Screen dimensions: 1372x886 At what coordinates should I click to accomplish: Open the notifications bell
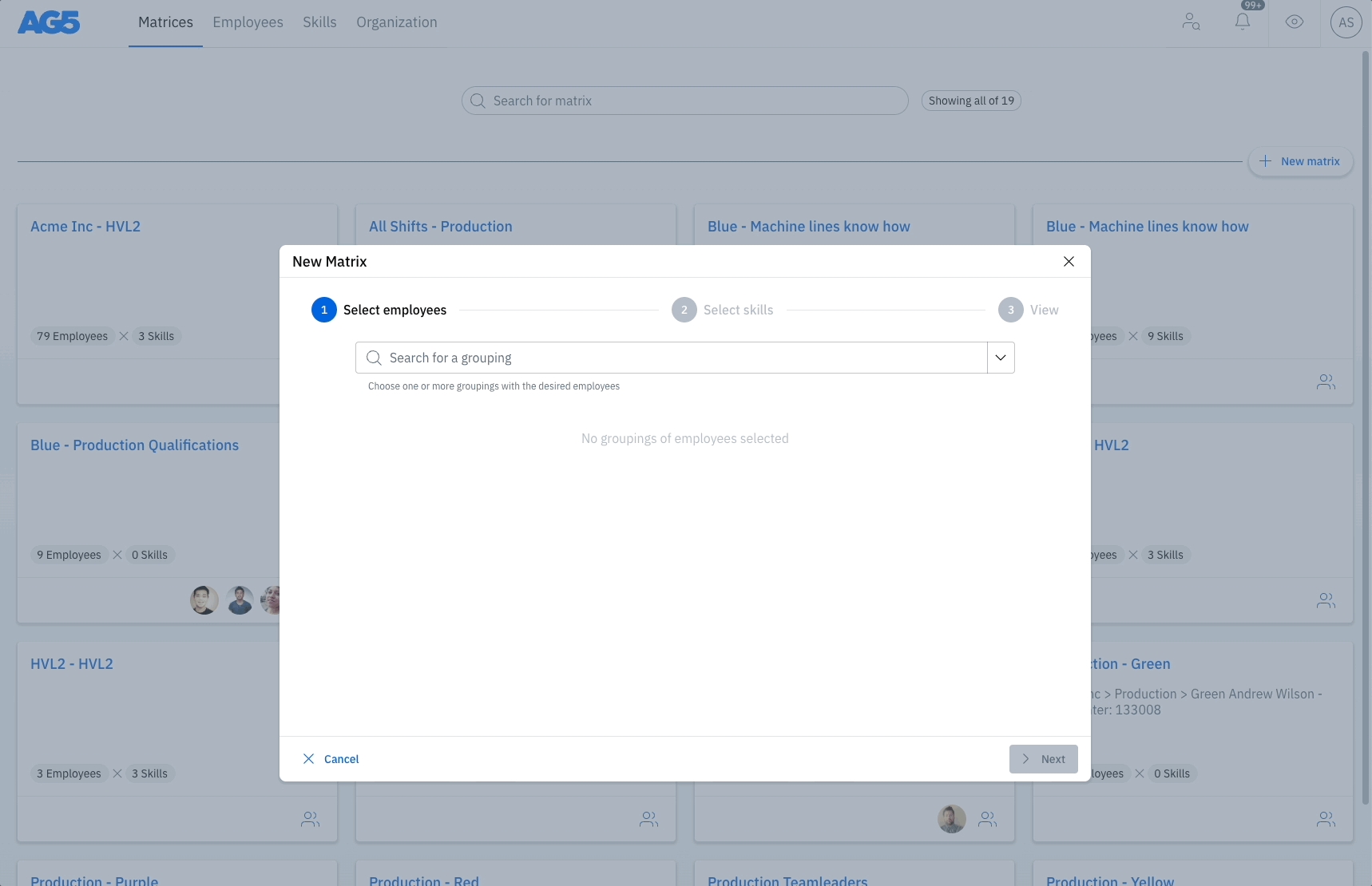1243,22
